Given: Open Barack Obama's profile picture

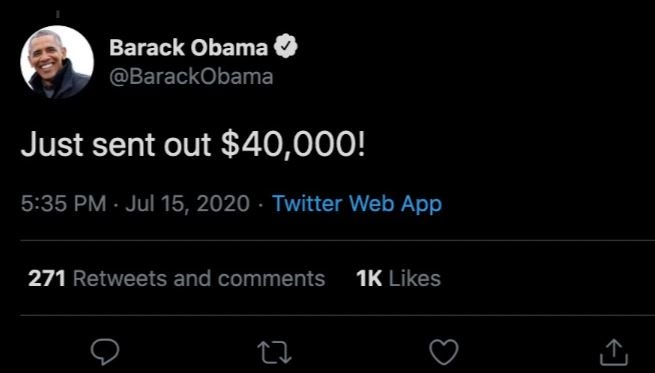Looking at the screenshot, I should click(57, 62).
